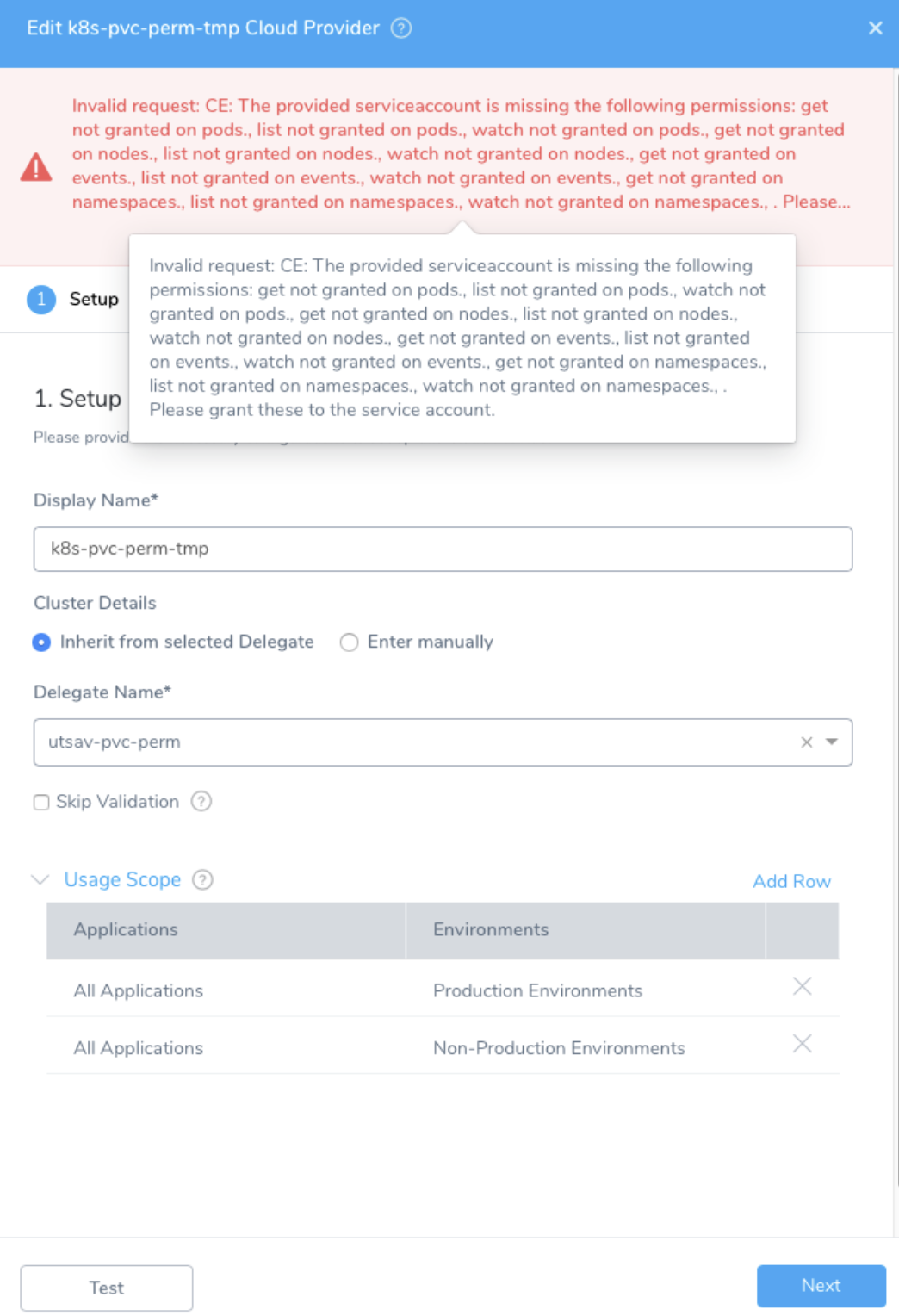Select the Setup step 1 tab

coord(73,300)
